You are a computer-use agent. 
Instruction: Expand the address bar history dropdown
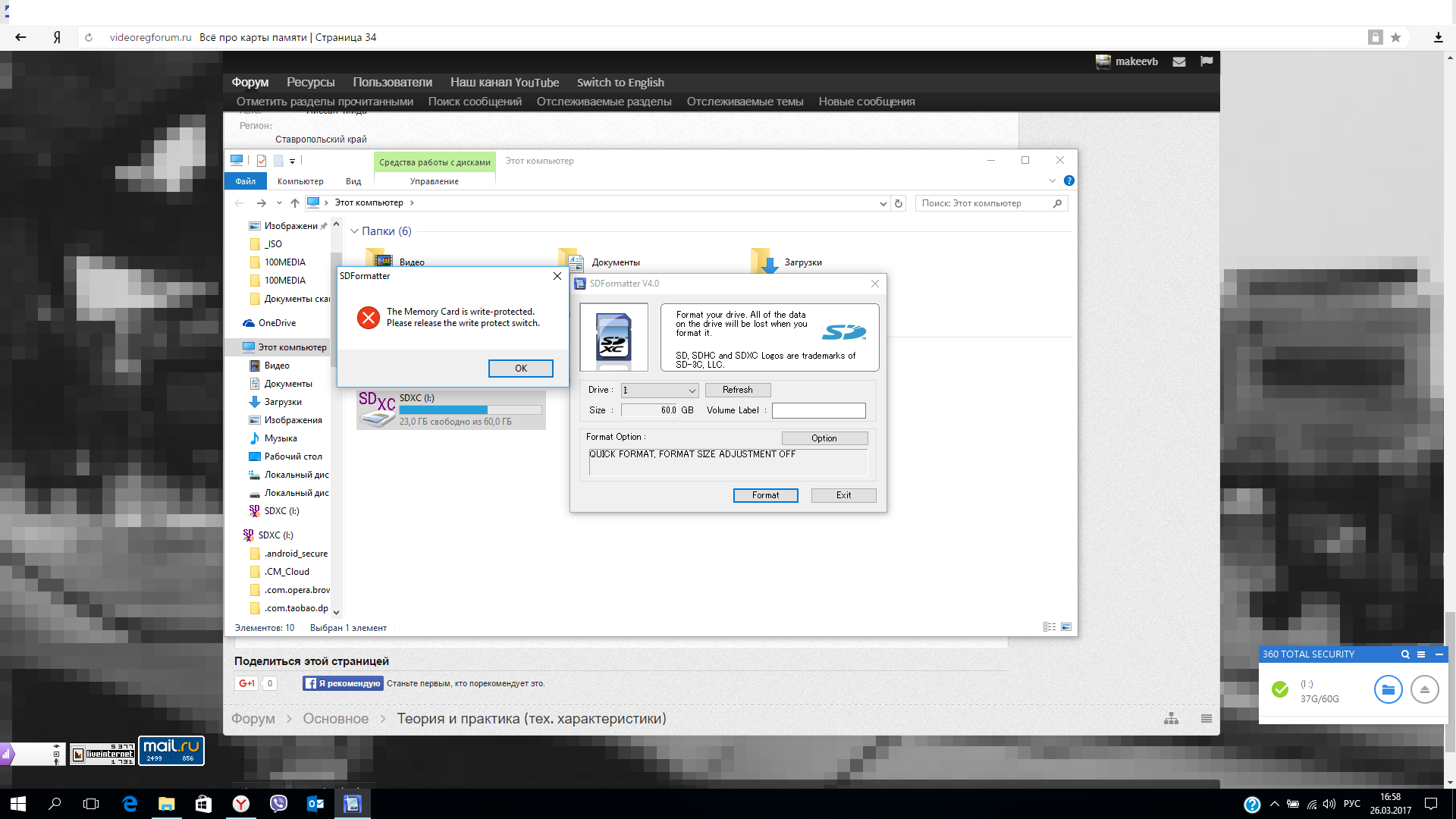883,203
